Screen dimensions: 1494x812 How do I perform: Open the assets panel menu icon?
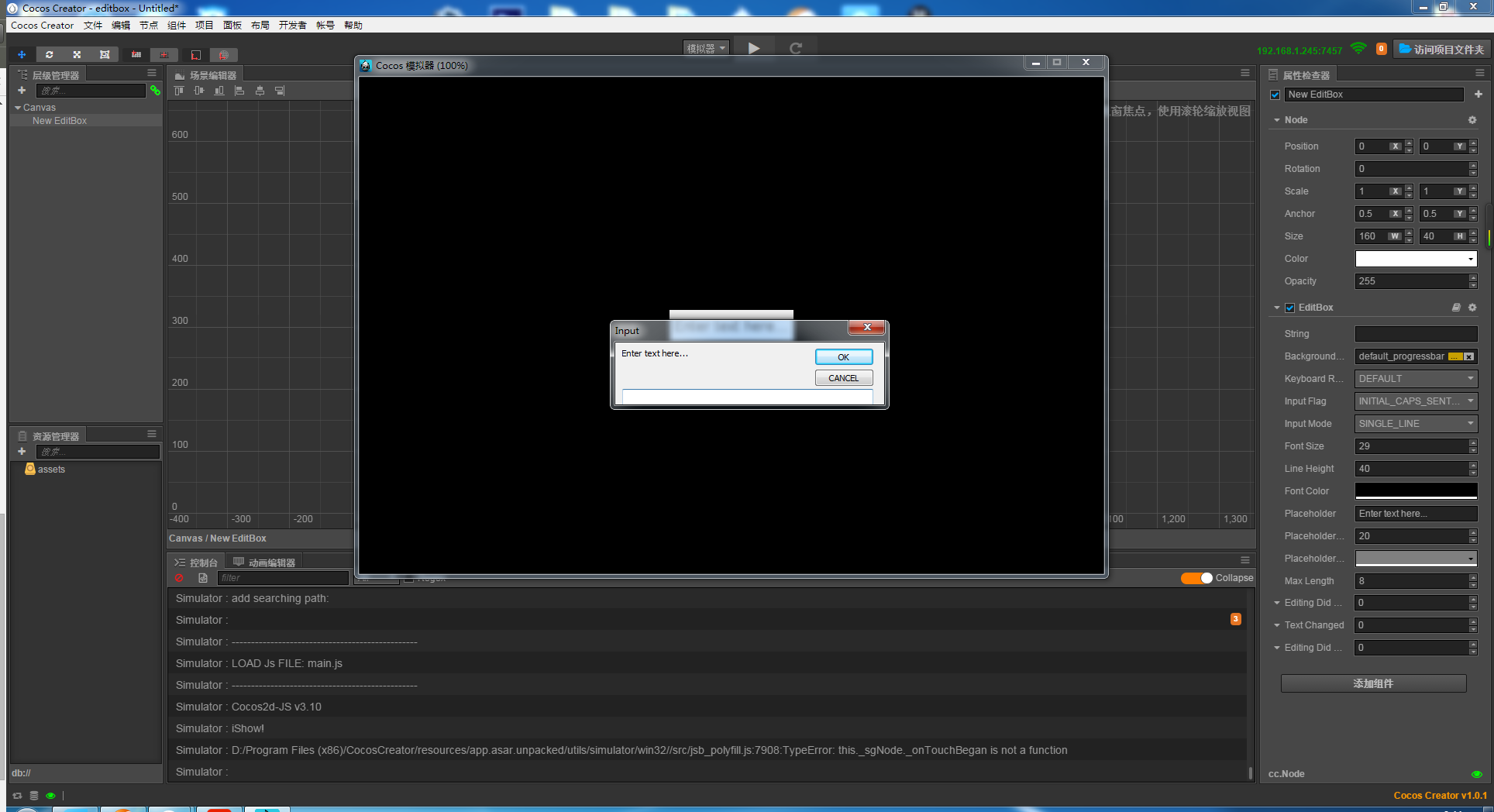coord(152,434)
